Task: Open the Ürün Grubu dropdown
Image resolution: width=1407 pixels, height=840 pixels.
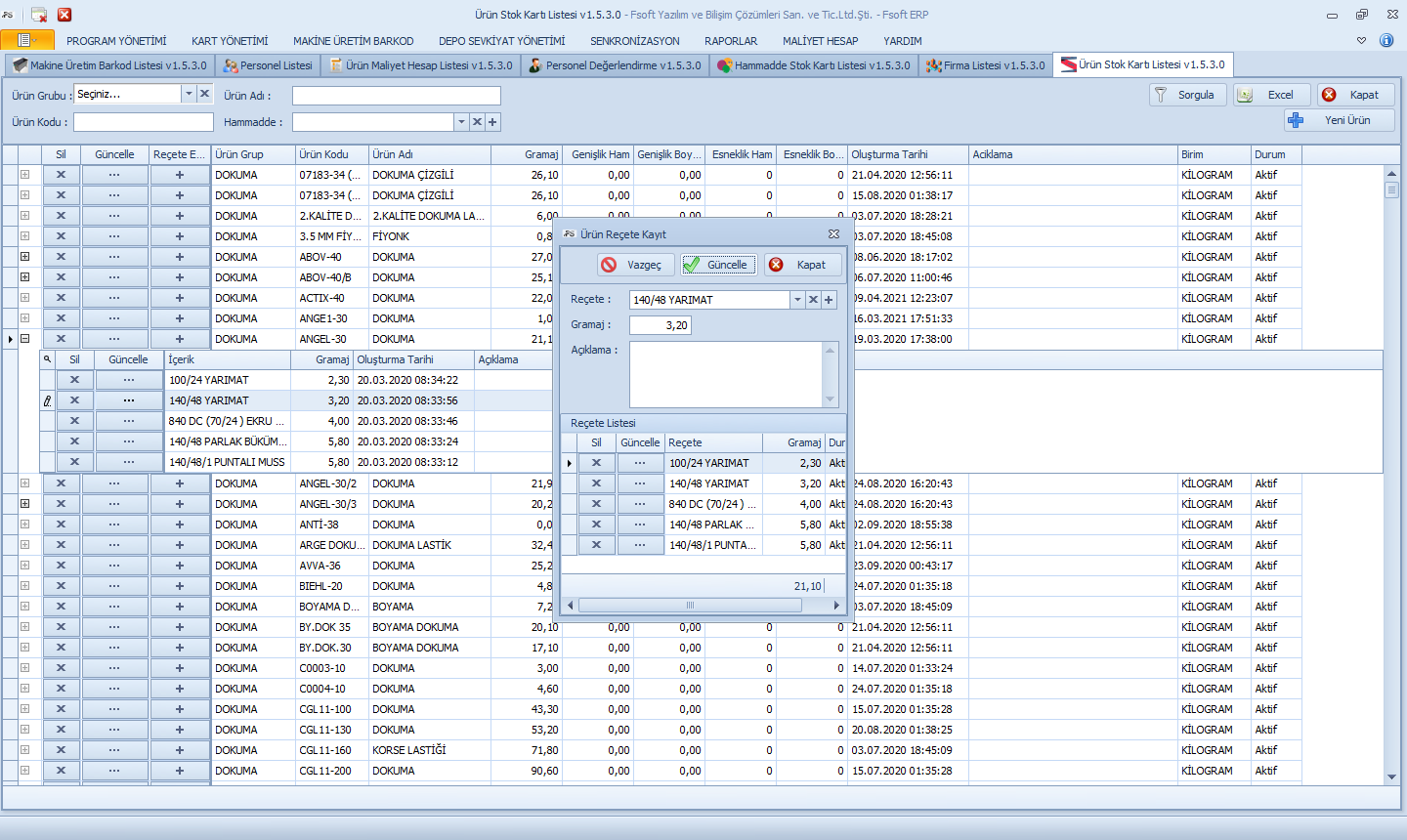Action: tap(189, 94)
